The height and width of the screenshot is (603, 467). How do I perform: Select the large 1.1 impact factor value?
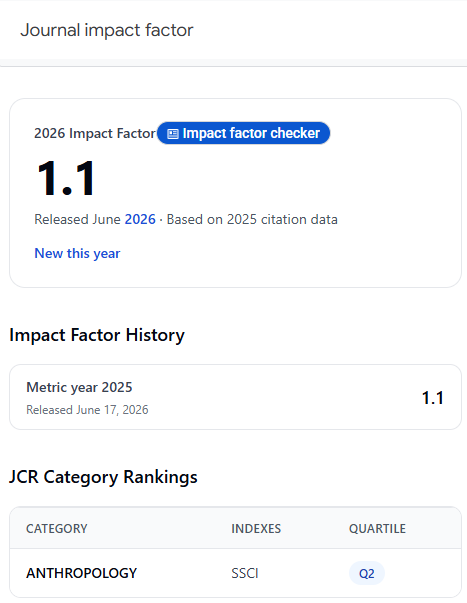tap(66, 179)
